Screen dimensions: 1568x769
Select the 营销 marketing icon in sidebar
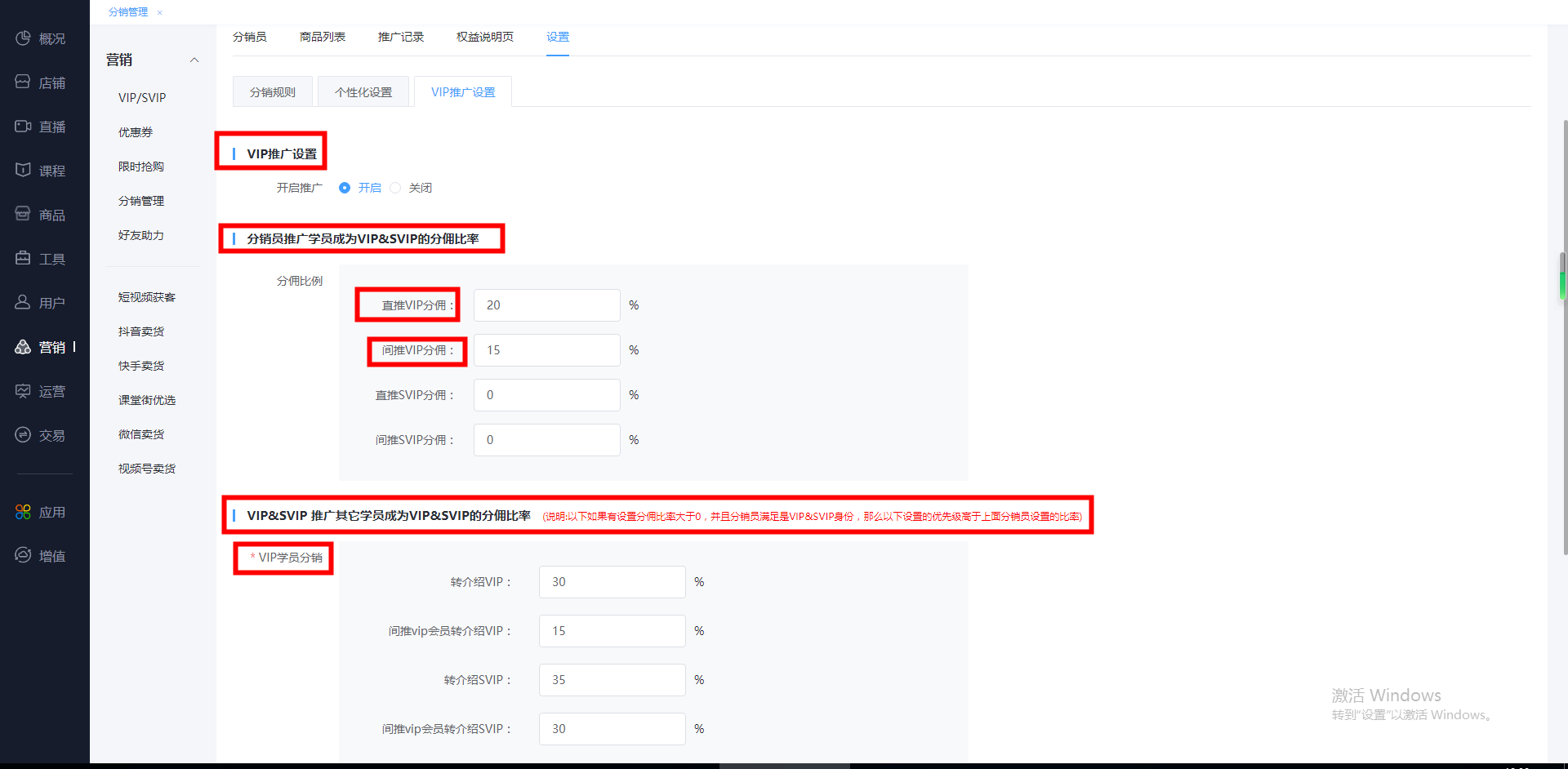(x=23, y=347)
